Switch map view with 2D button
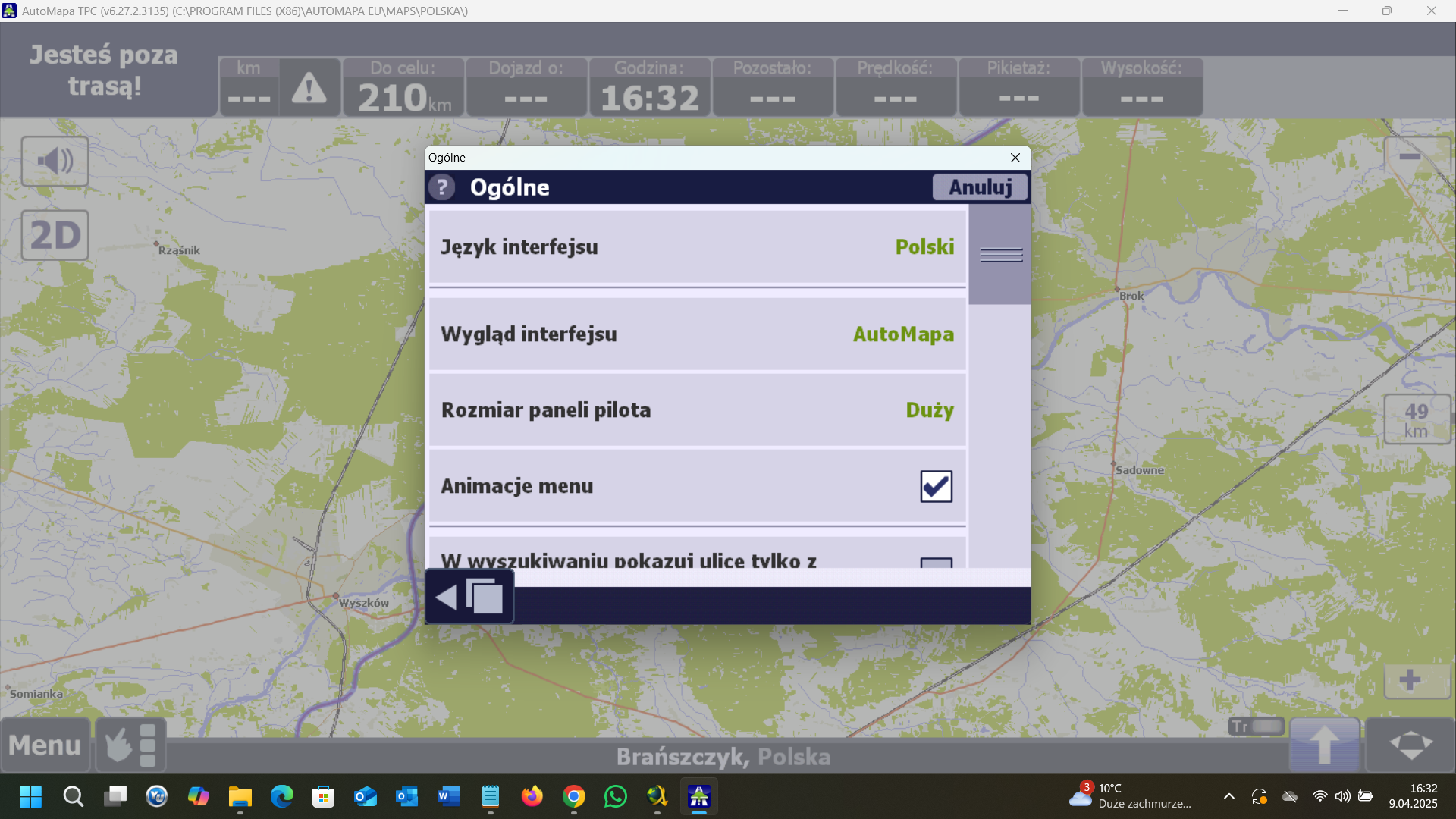1456x819 pixels. [x=55, y=235]
